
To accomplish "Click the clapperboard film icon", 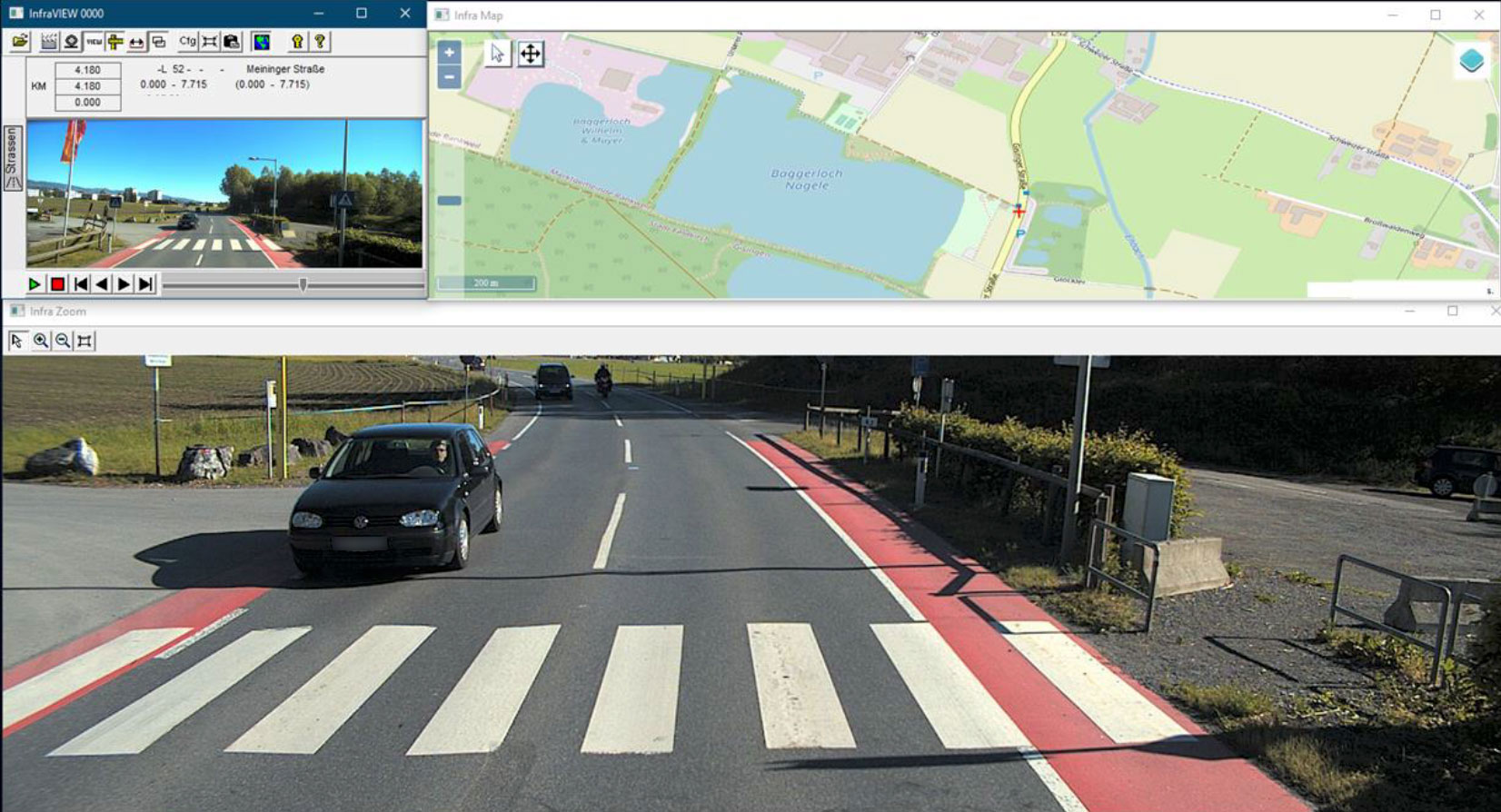I will pyautogui.click(x=48, y=42).
